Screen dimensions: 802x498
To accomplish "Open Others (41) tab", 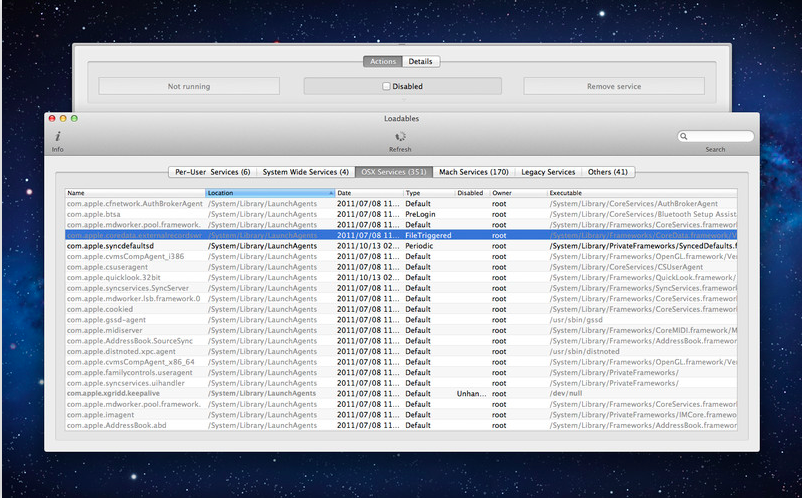I will tap(608, 172).
